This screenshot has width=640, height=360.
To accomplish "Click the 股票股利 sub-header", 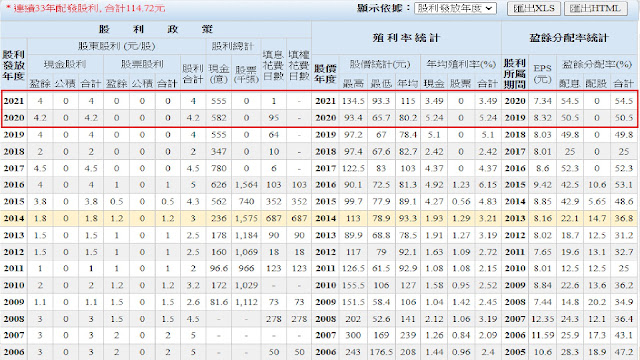I will coord(142,64).
